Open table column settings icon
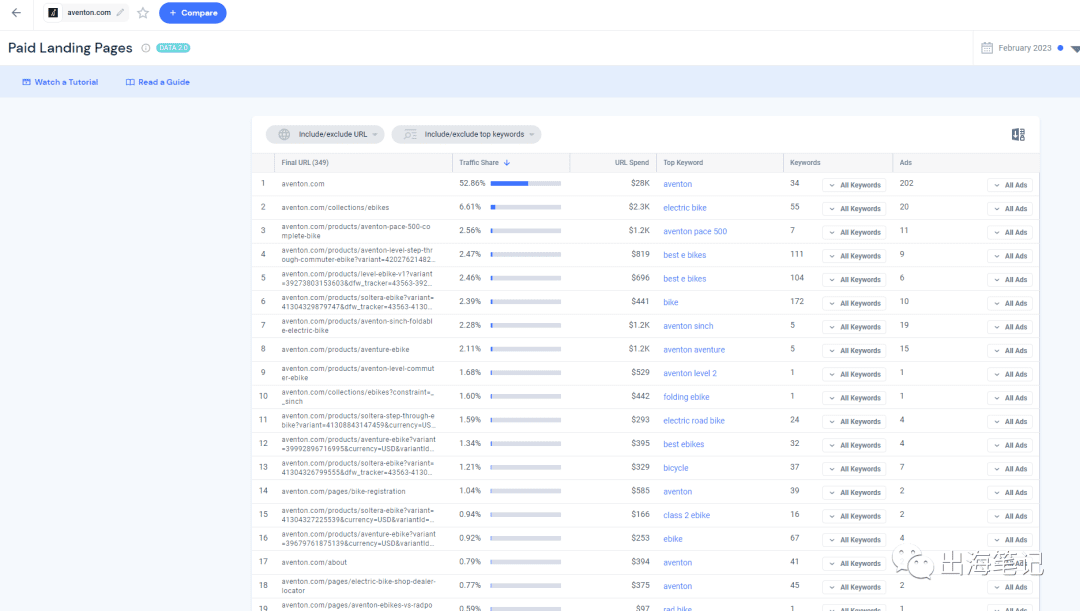 pos(1018,134)
